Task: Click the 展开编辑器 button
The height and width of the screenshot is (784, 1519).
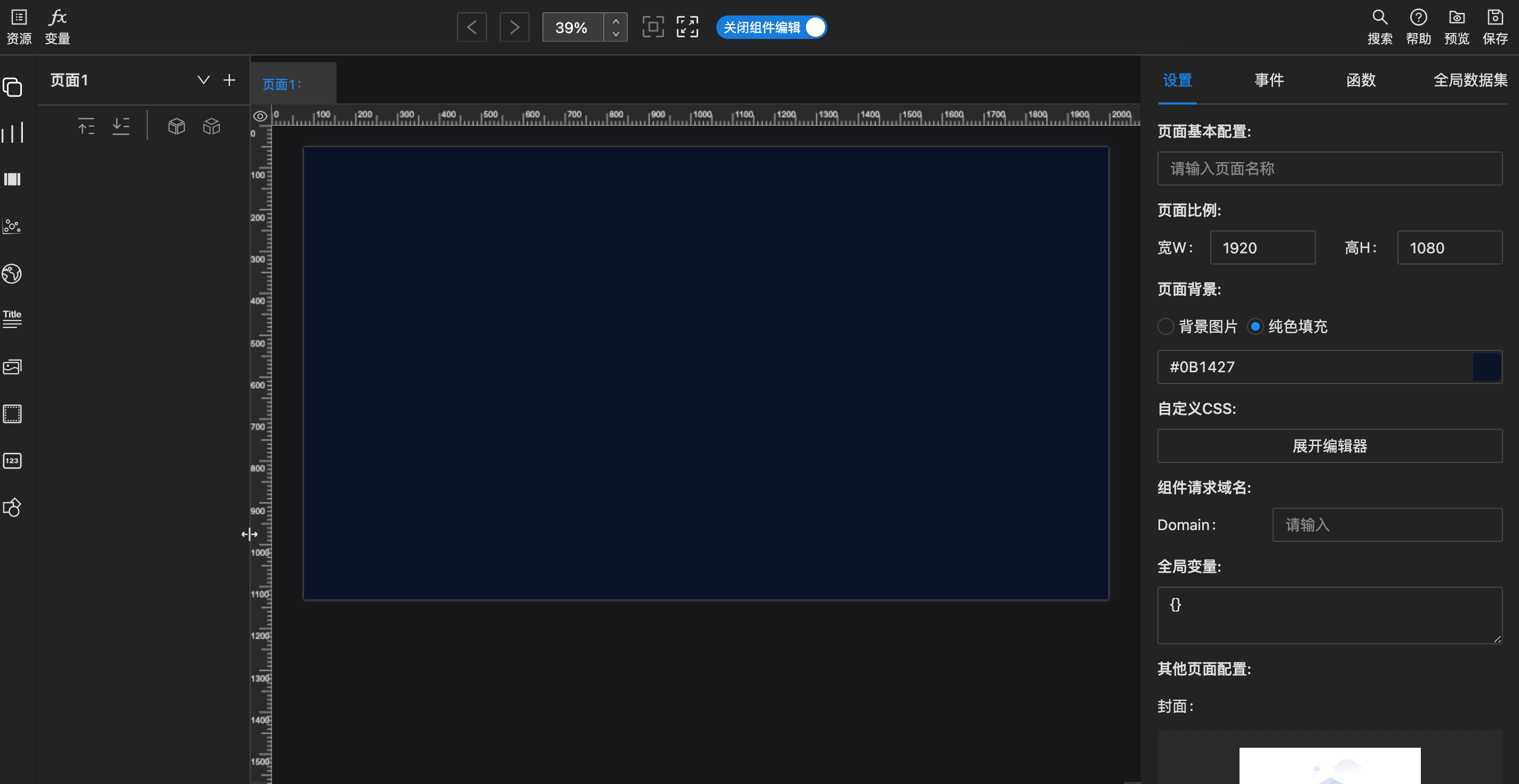Action: 1329,446
